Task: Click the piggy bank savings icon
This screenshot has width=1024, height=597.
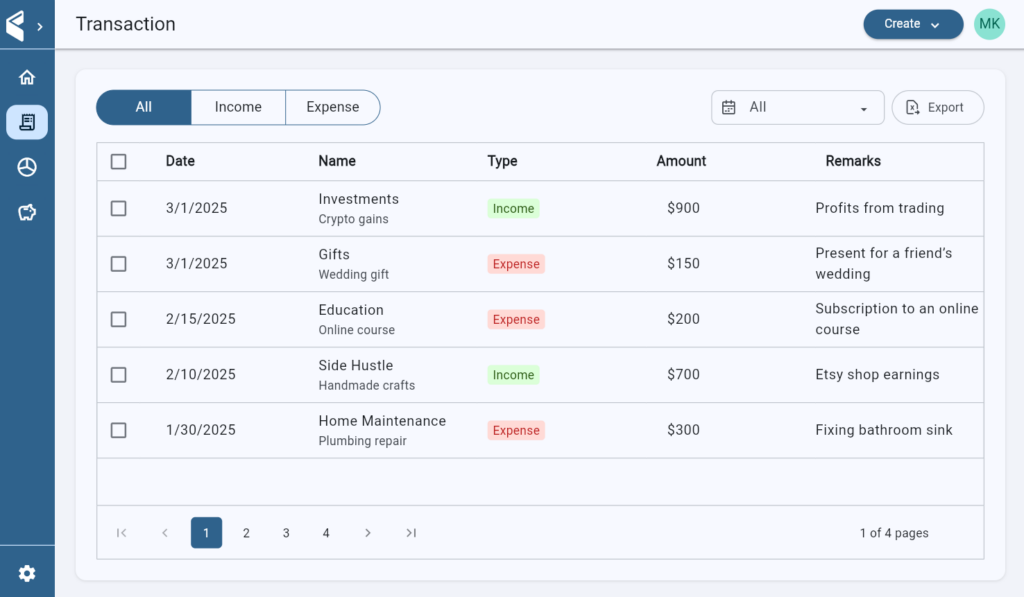Action: coord(27,212)
